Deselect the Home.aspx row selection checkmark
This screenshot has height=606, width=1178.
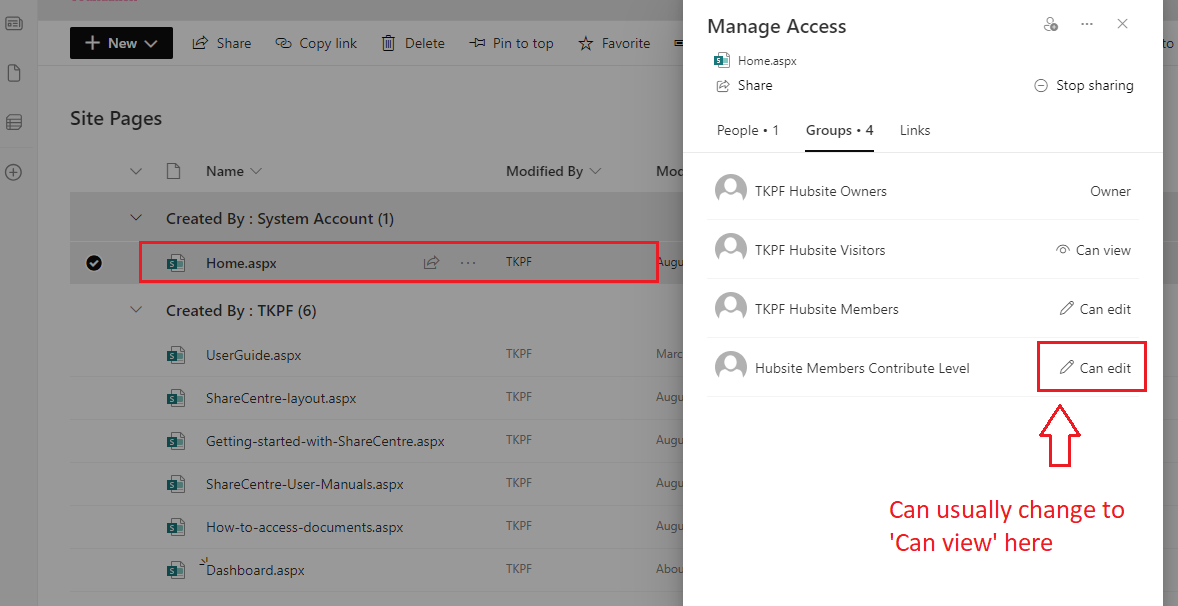tap(94, 263)
